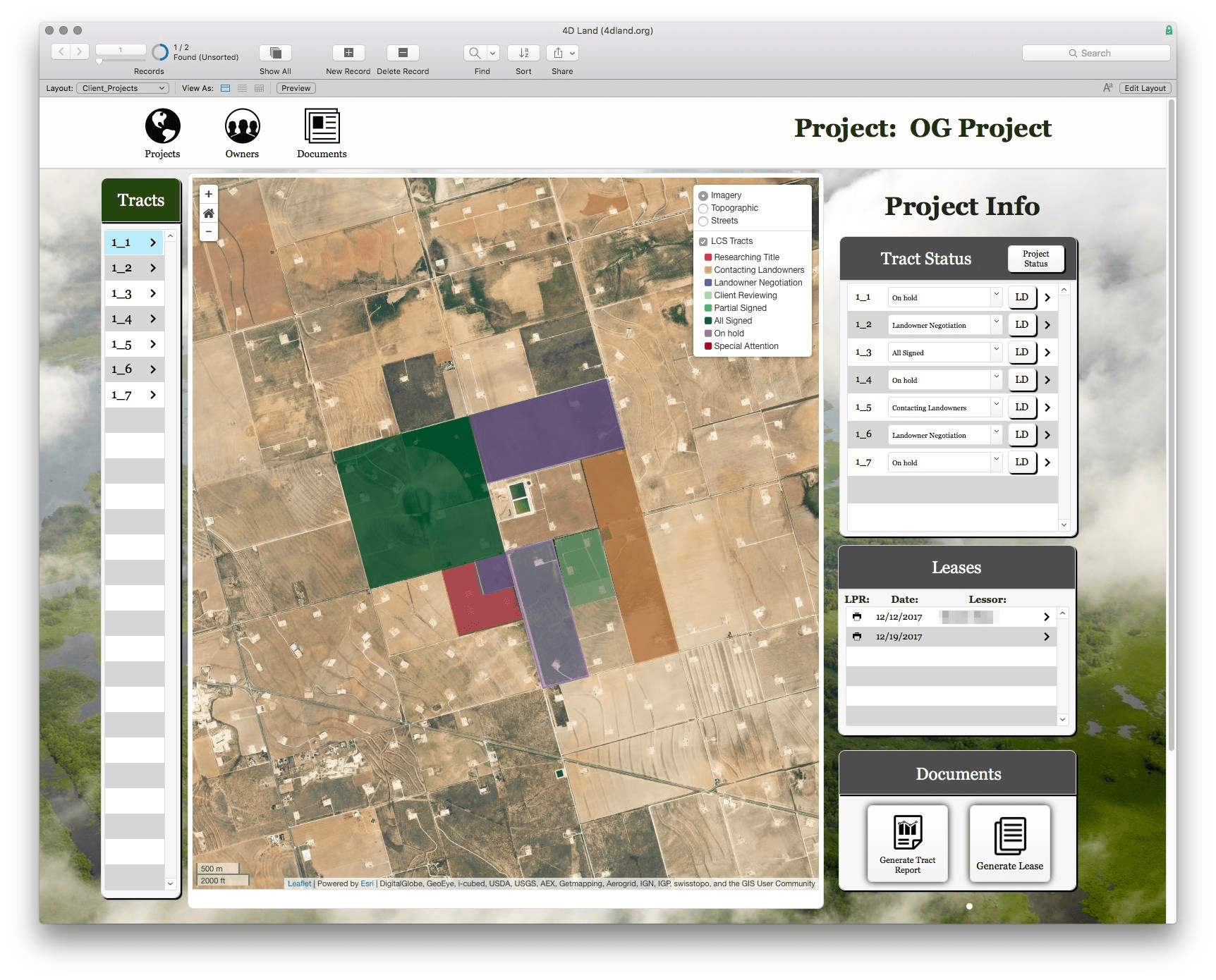Open the Owners people icon

click(x=243, y=126)
